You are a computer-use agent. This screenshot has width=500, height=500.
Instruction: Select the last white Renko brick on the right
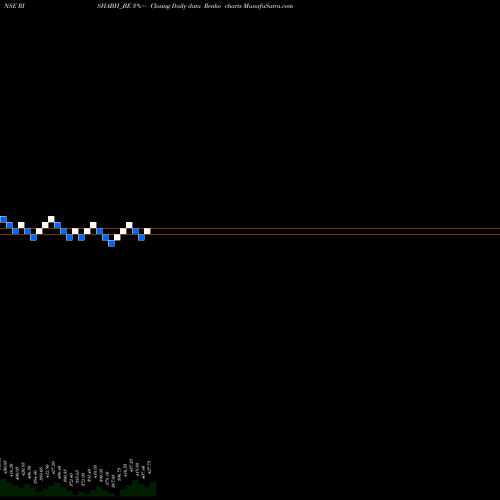click(x=147, y=231)
